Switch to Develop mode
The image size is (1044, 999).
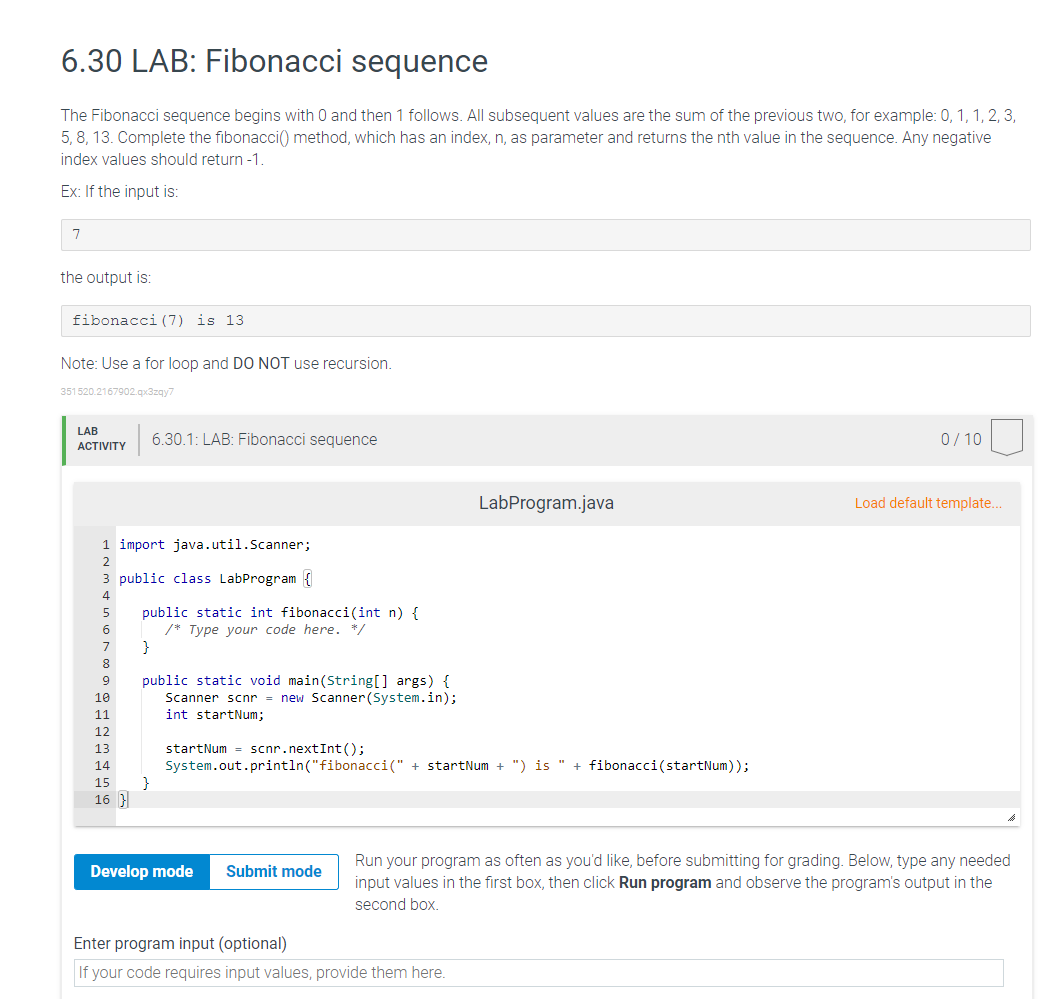point(141,871)
